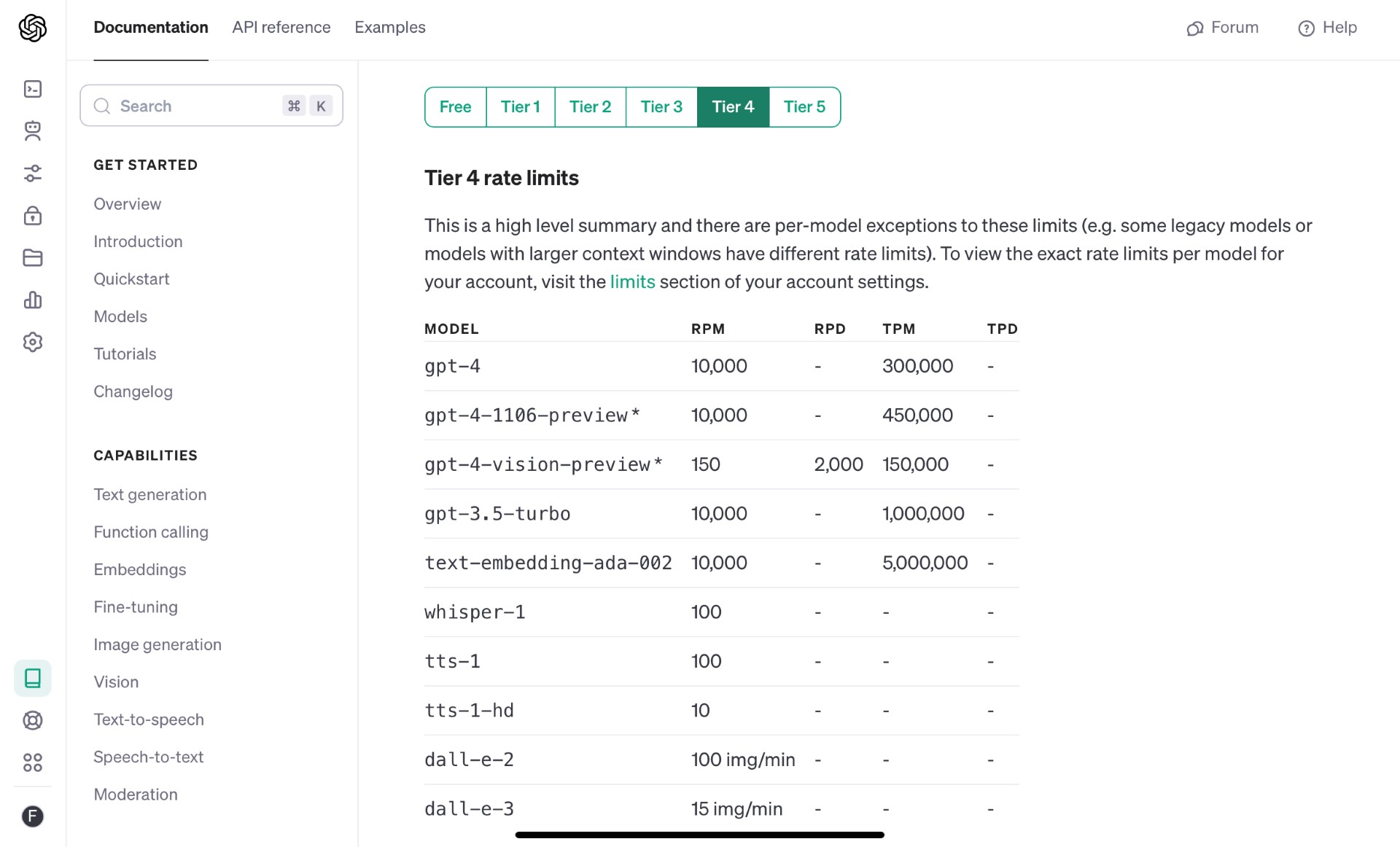
Task: Click the 1,000,000 TPM value
Action: click(x=923, y=514)
